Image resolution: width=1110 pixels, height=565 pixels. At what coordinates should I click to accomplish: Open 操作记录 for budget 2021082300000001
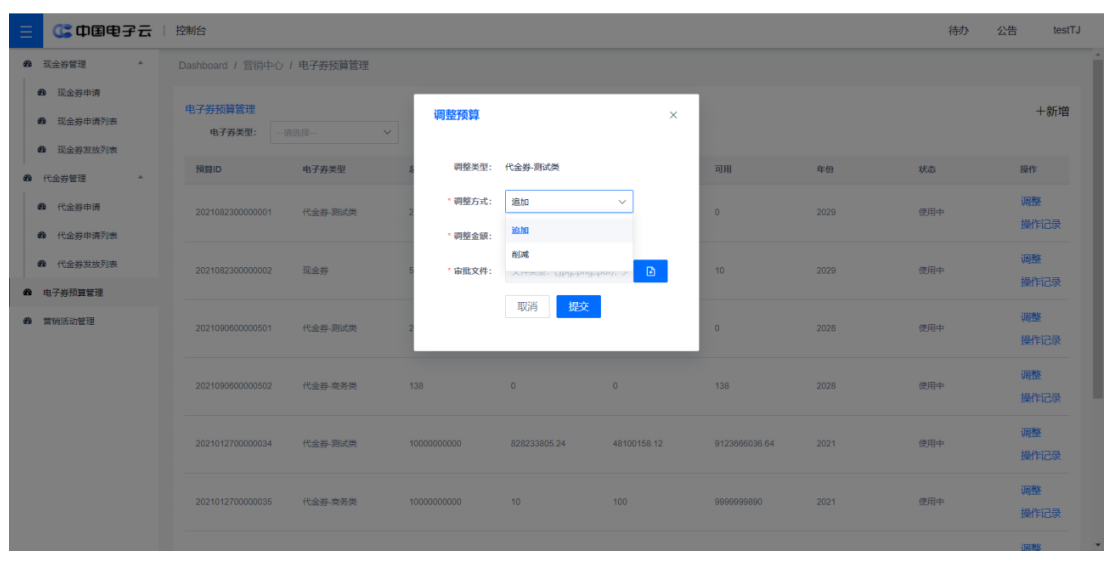[1041, 224]
